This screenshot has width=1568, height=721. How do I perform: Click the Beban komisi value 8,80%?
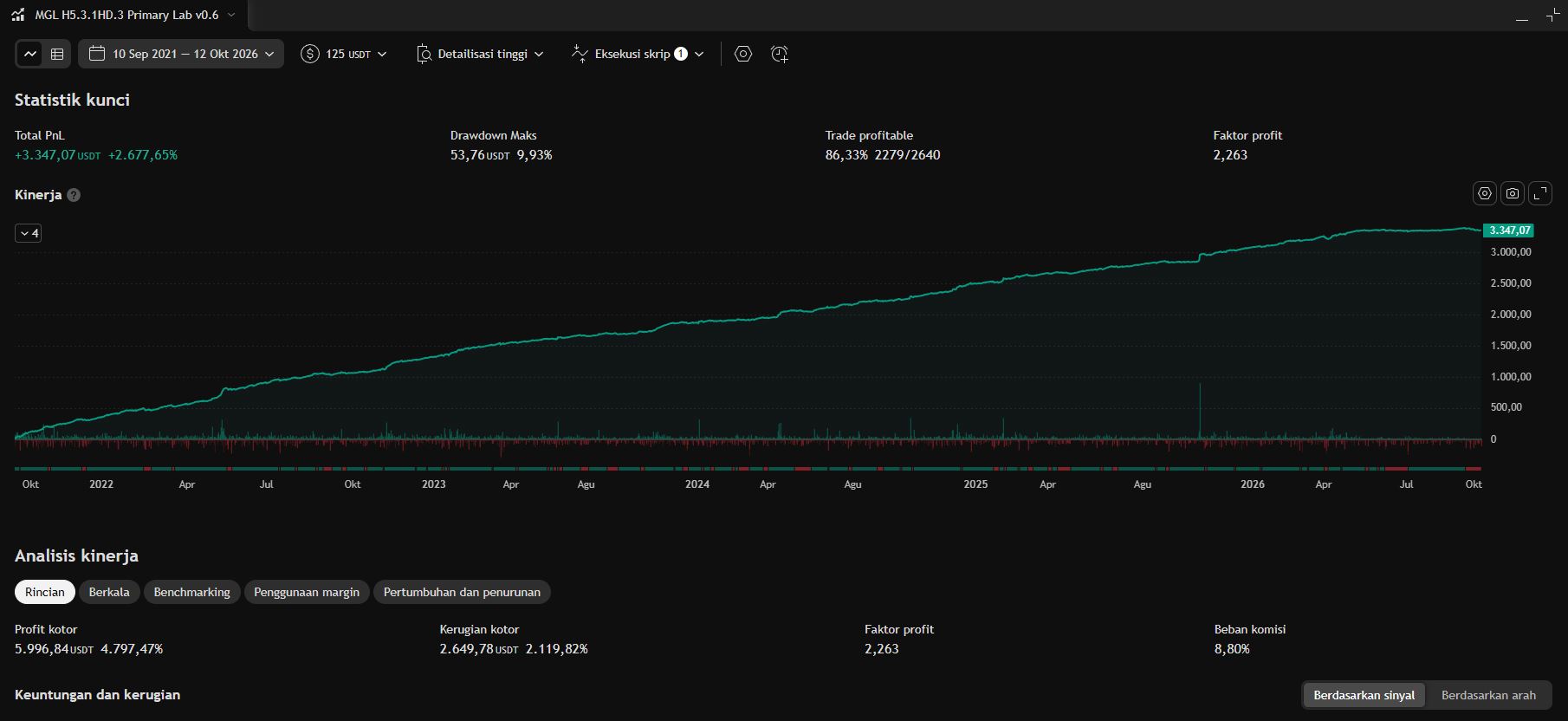(1232, 649)
